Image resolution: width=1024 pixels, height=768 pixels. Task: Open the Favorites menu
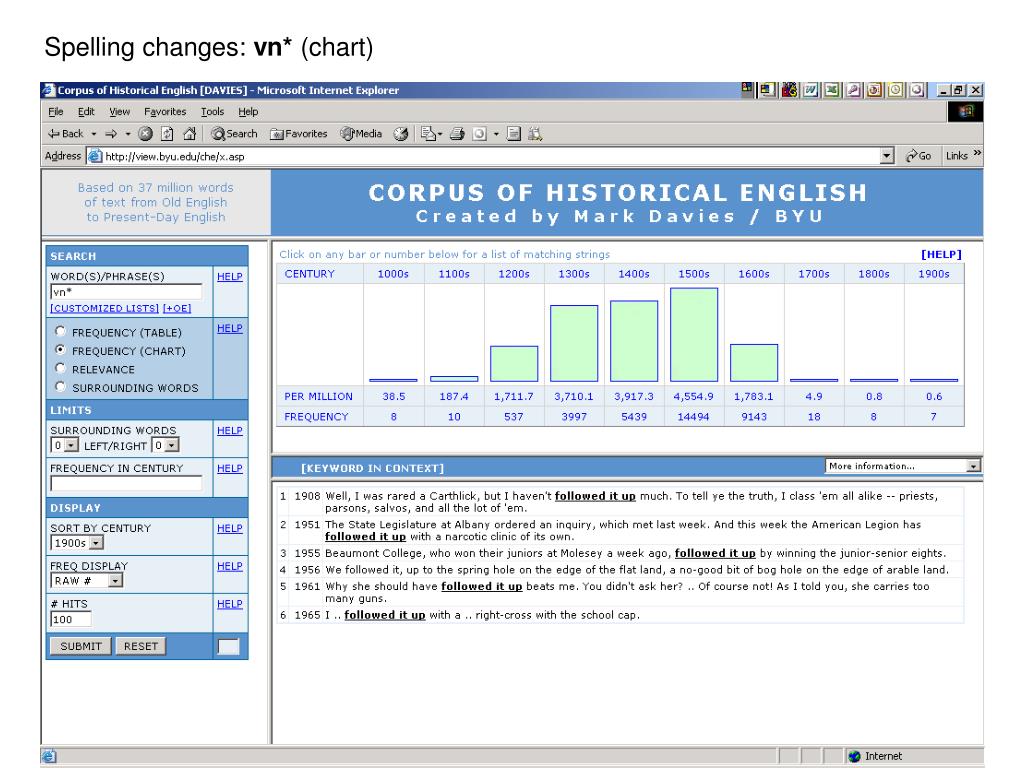point(165,112)
